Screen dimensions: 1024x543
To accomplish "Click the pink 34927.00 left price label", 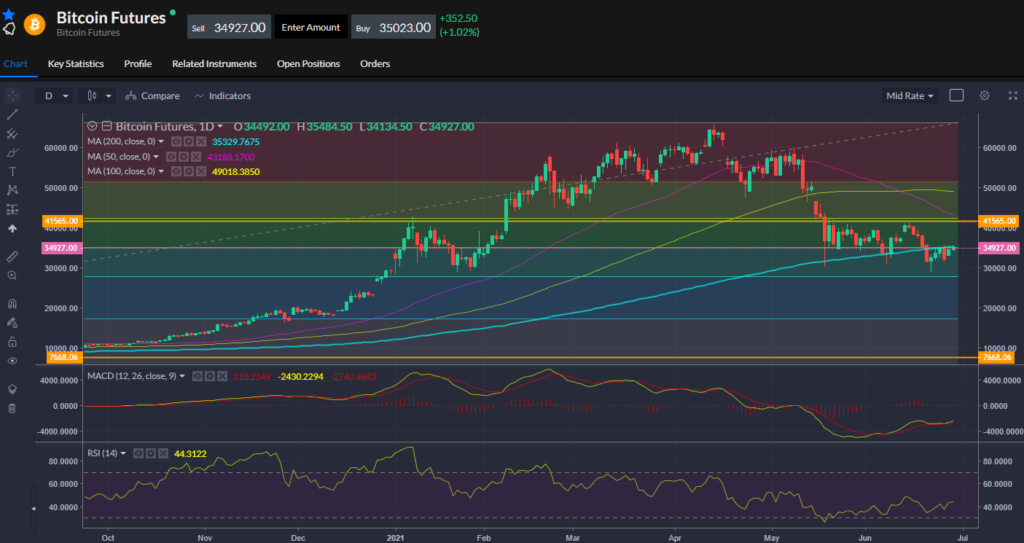I will (x=62, y=248).
